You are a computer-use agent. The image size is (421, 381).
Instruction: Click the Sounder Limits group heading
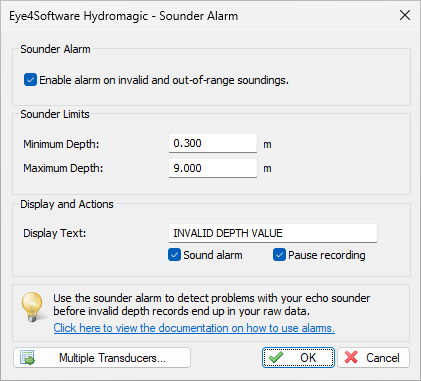pos(55,114)
